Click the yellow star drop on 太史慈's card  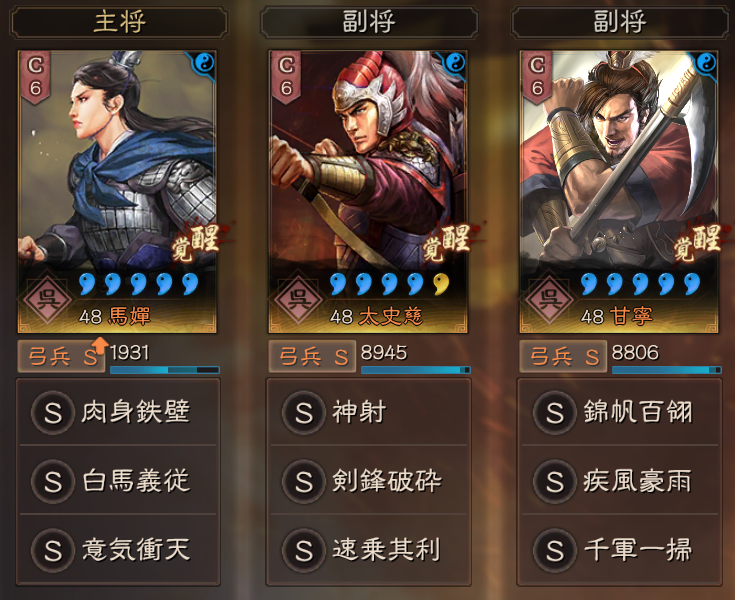441,284
